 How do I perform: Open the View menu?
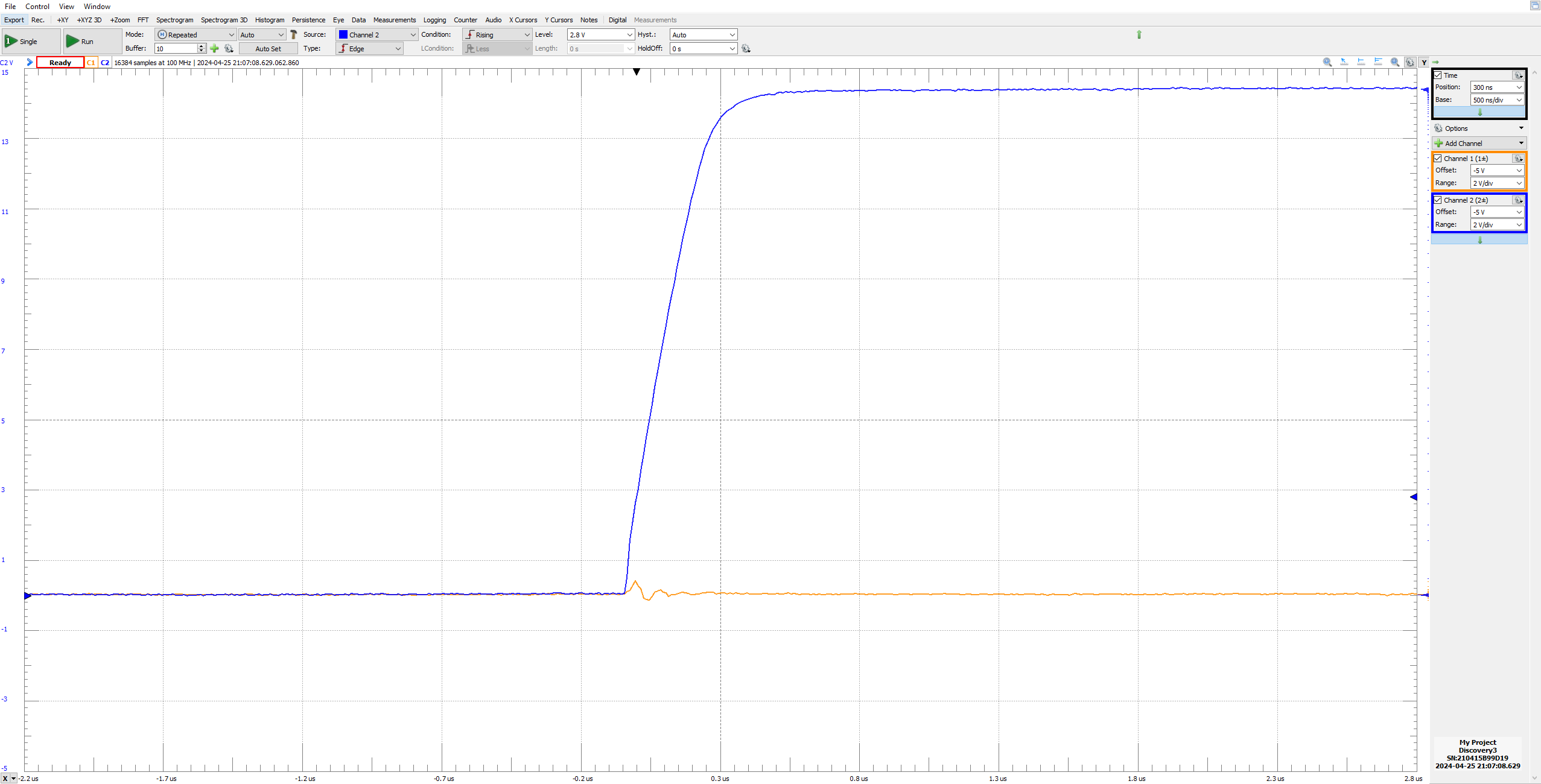[66, 7]
